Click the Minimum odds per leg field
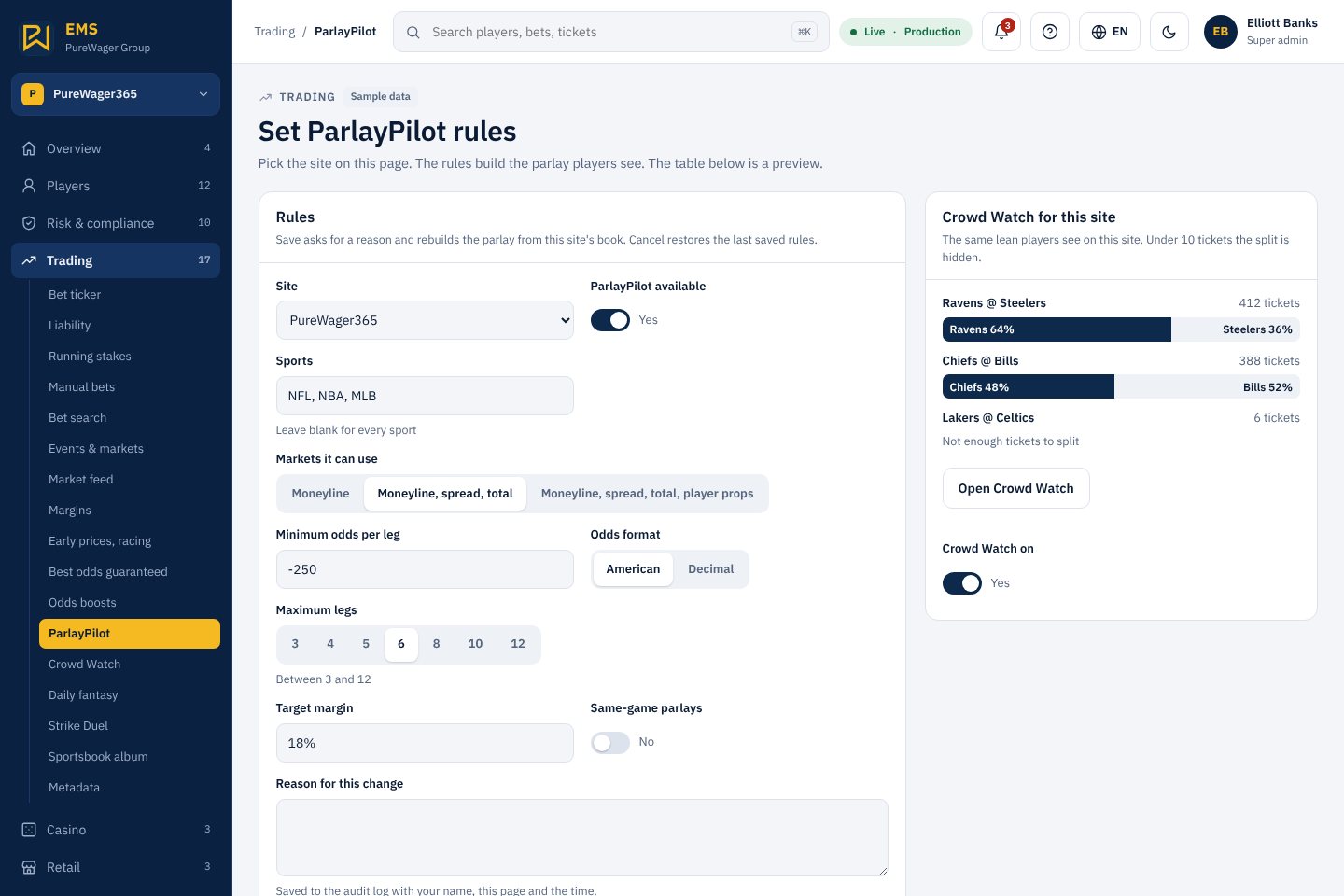The height and width of the screenshot is (896, 1344). 425,569
